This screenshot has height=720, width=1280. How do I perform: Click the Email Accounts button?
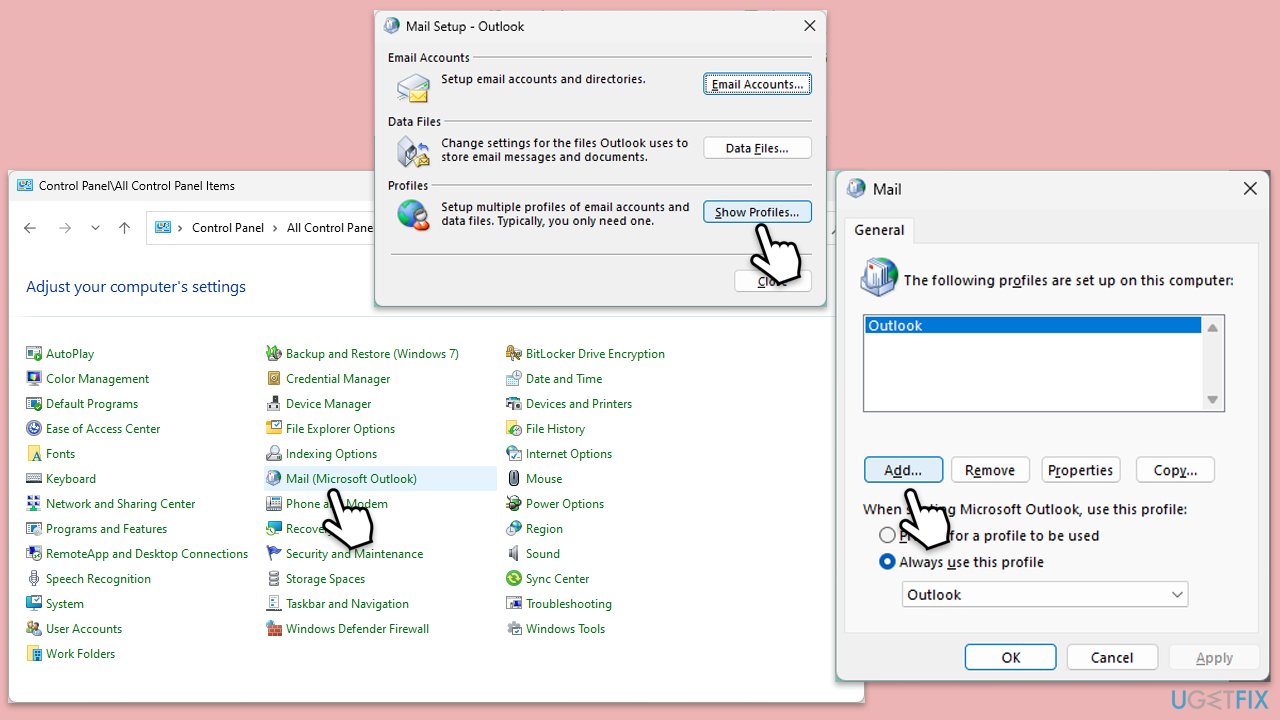click(x=757, y=84)
